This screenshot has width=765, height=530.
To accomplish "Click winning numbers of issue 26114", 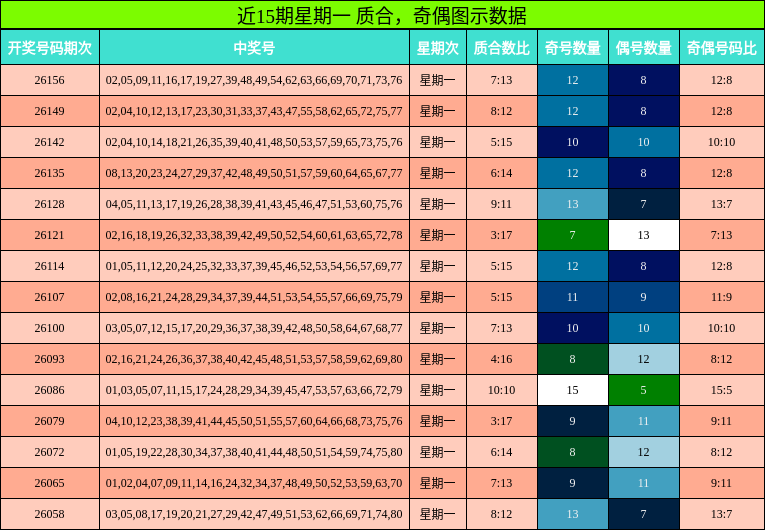I will click(x=254, y=266).
